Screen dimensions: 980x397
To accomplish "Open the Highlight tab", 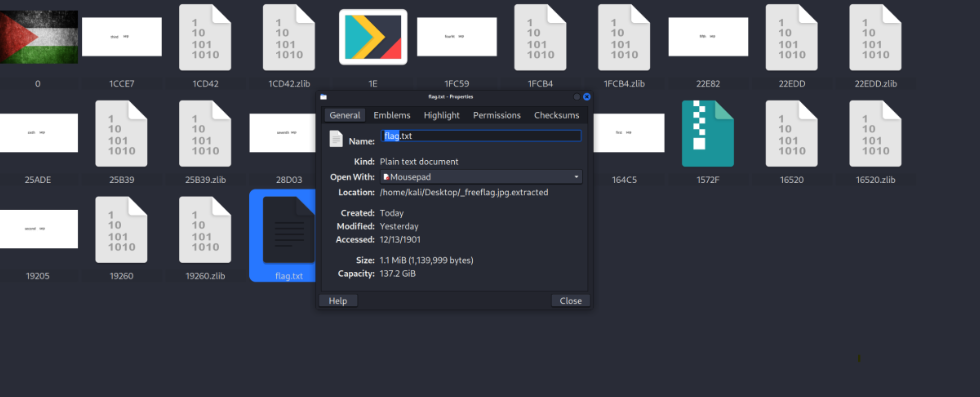I will (441, 115).
